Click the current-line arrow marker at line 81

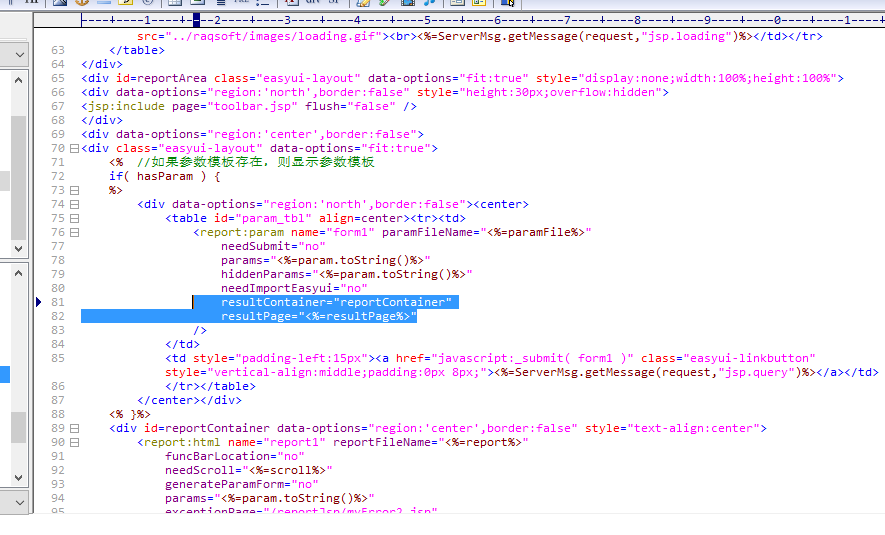(38, 302)
